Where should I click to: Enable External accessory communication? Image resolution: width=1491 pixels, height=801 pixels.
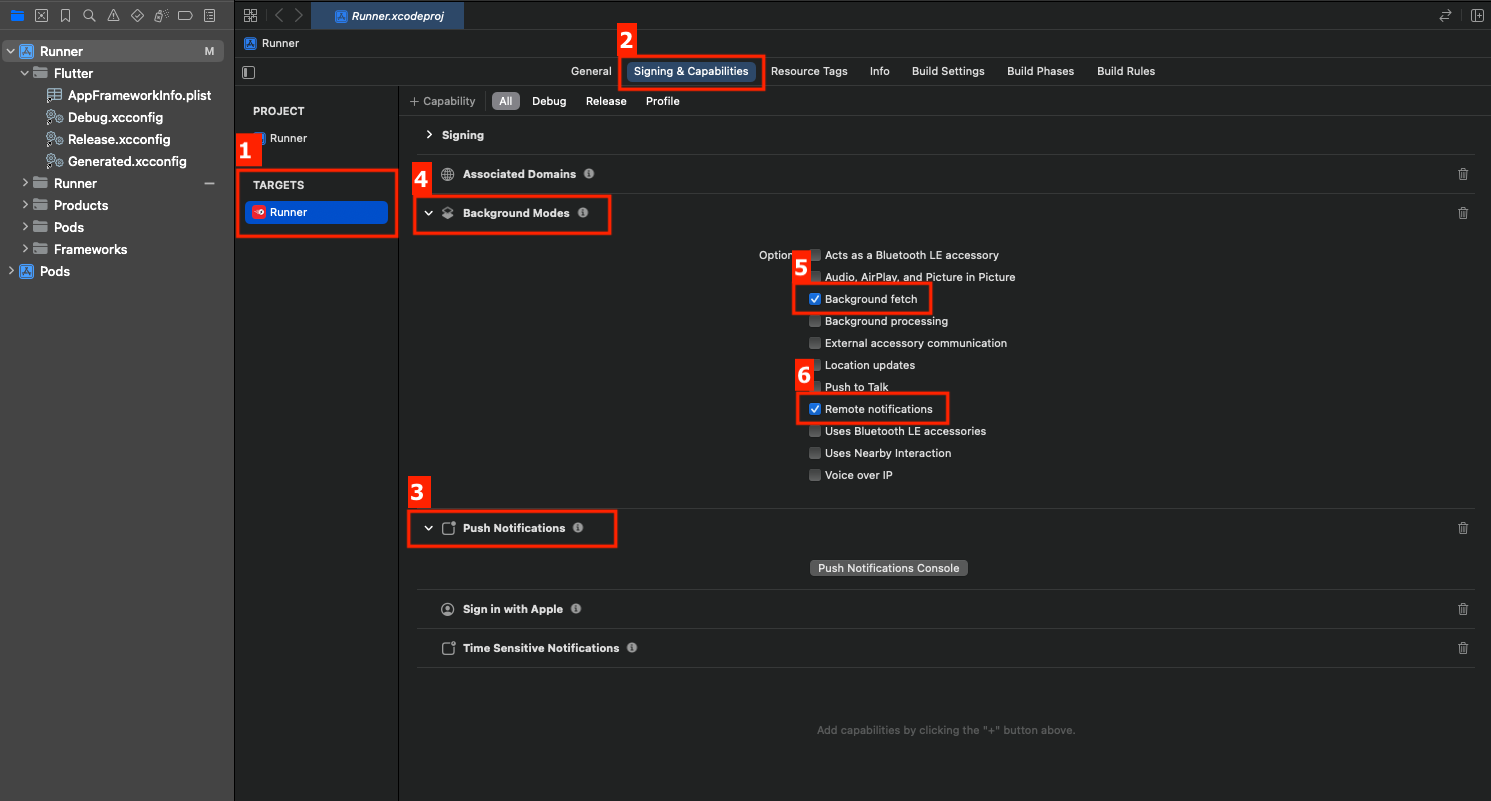tap(815, 343)
